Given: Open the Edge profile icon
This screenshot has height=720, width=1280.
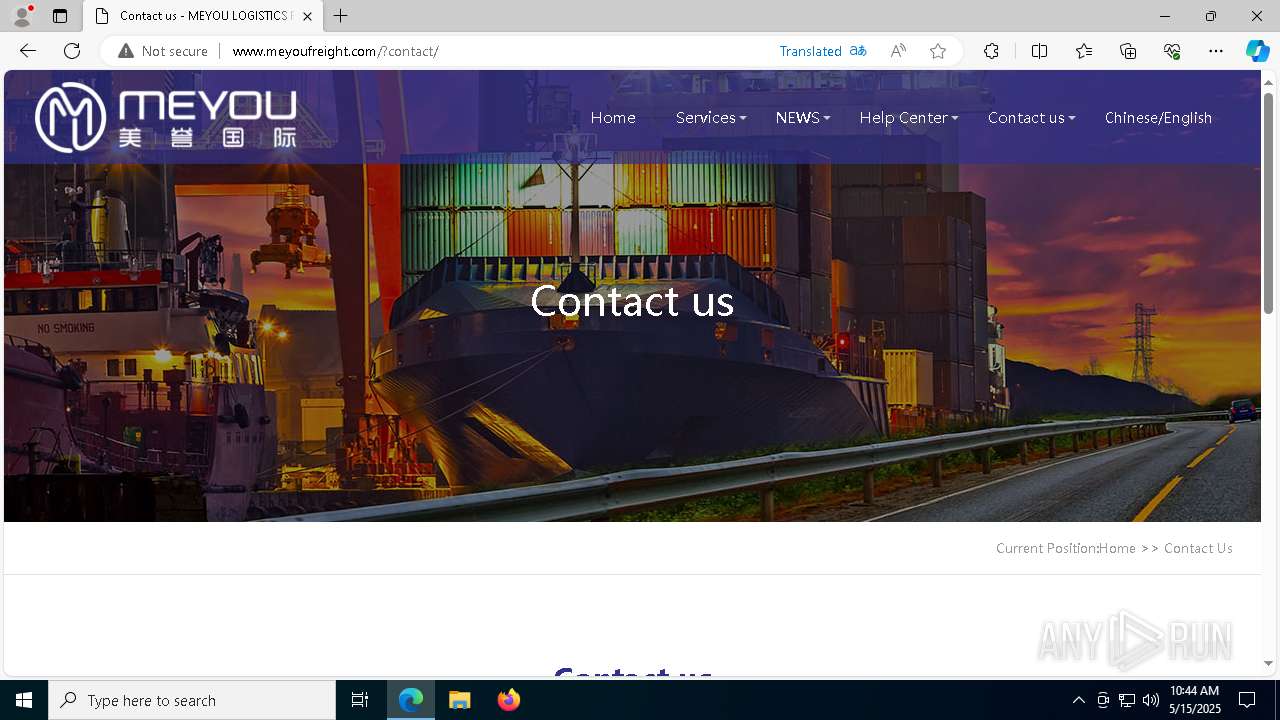Looking at the screenshot, I should pyautogui.click(x=21, y=16).
